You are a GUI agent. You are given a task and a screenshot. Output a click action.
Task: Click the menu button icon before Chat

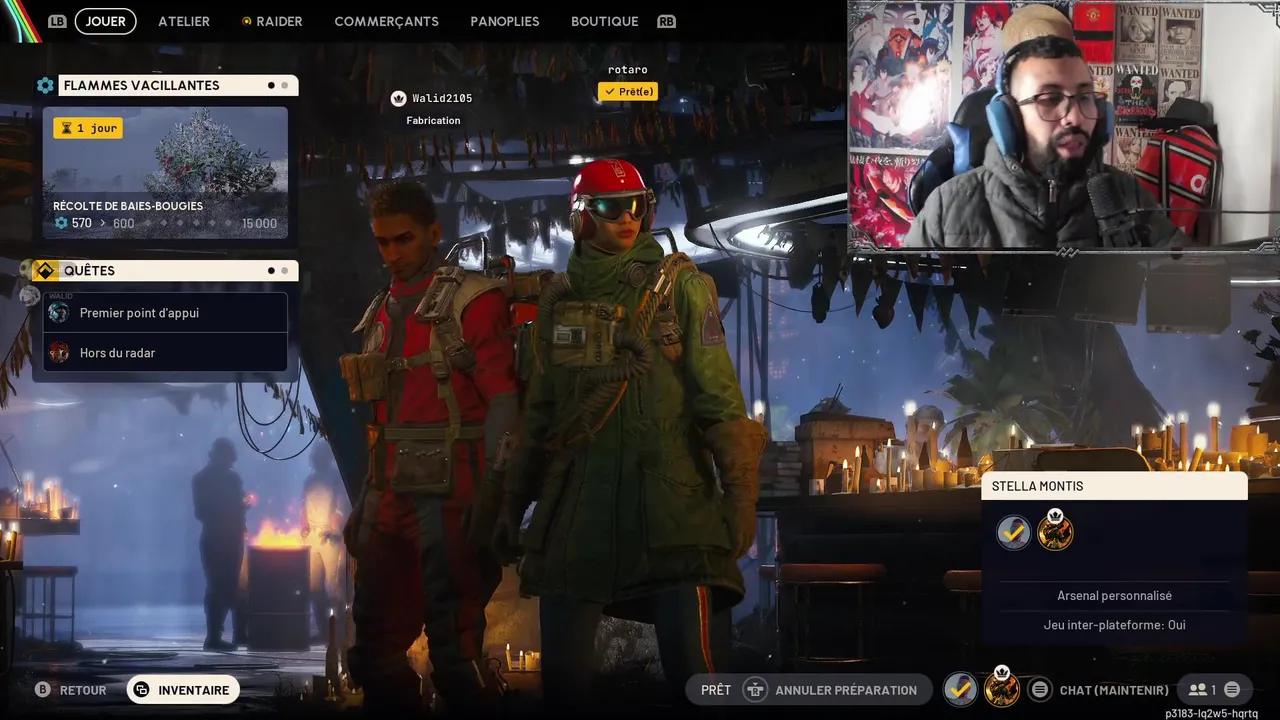pos(1040,690)
